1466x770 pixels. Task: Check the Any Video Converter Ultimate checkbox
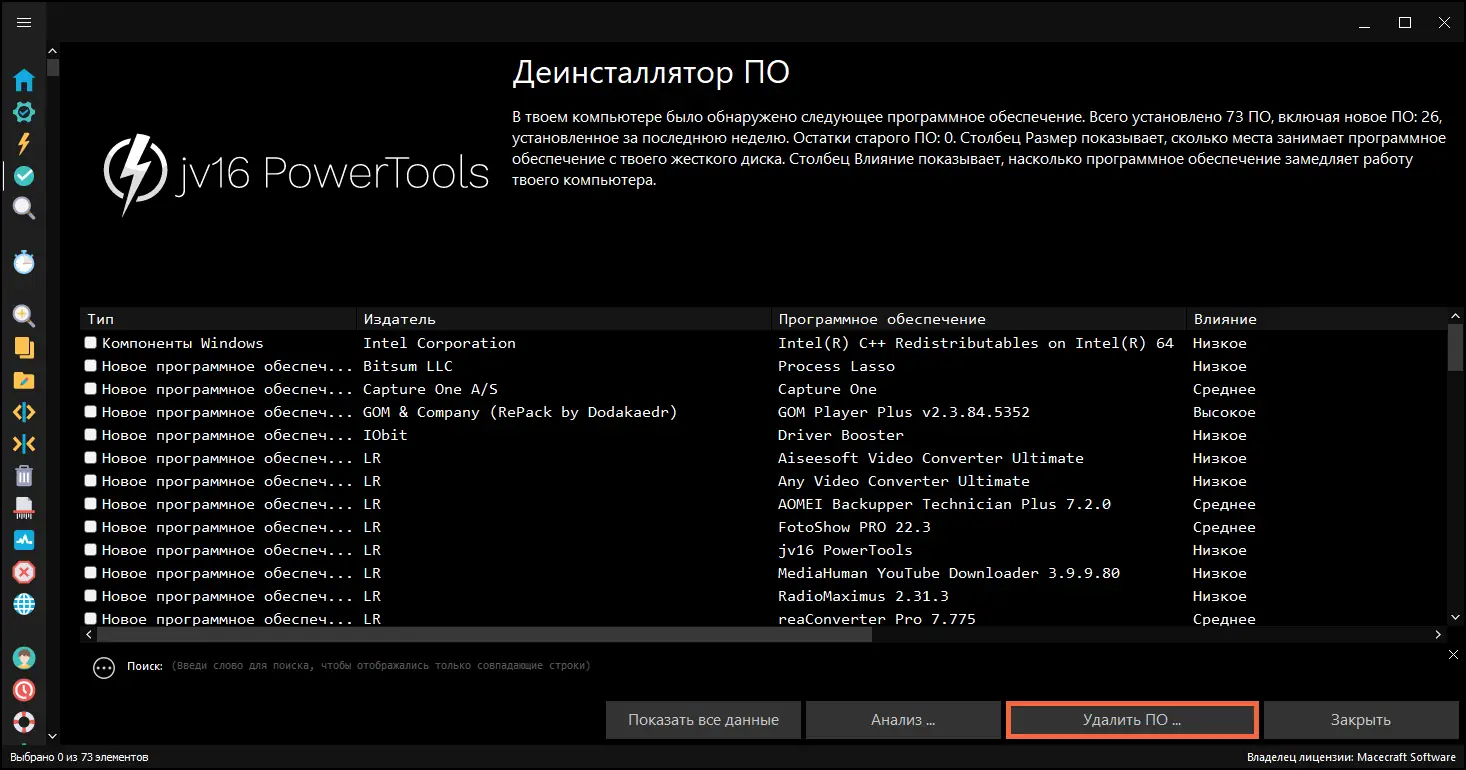pyautogui.click(x=91, y=481)
